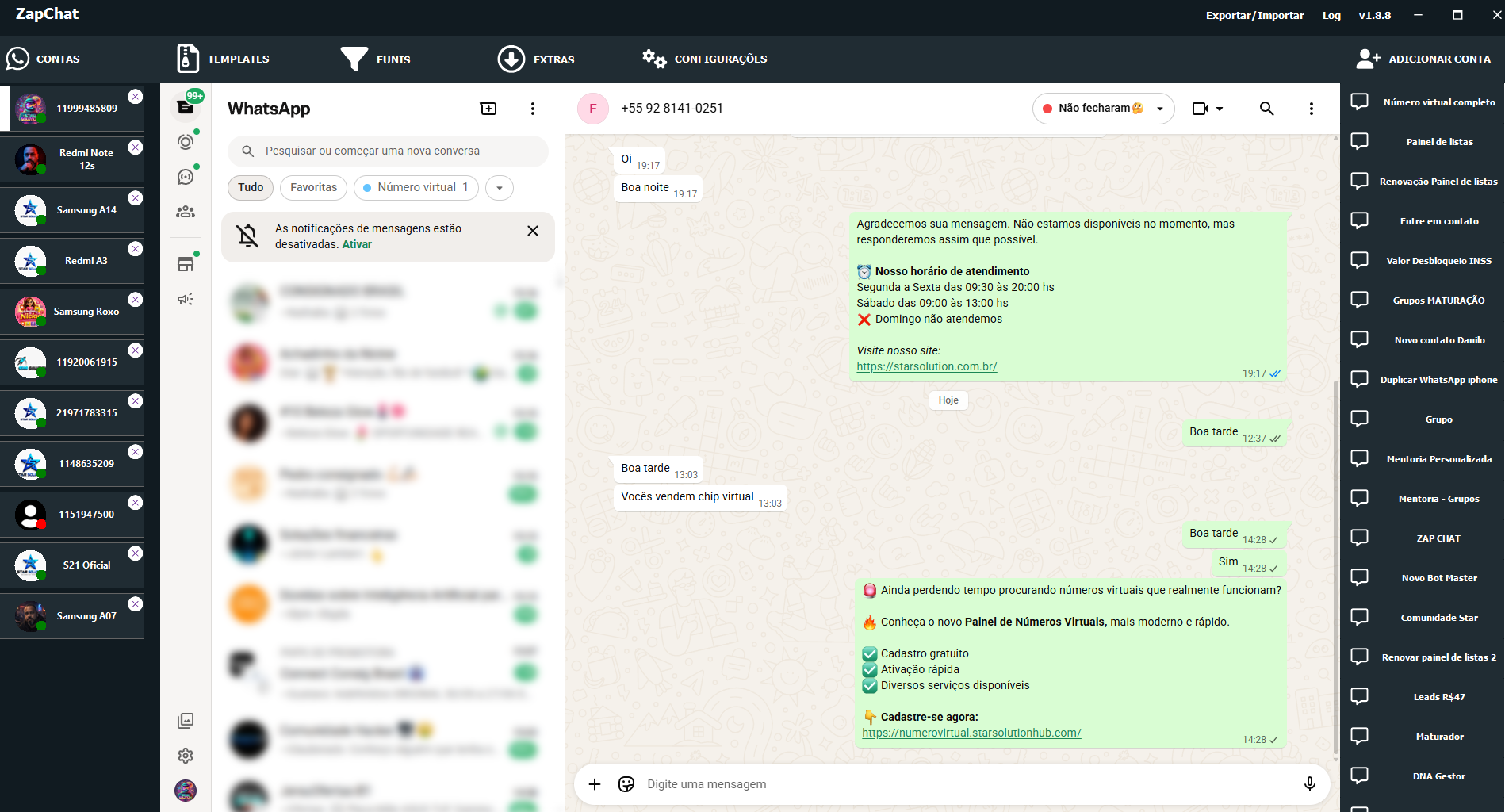Open the profile avatar in sidebar

click(x=186, y=791)
